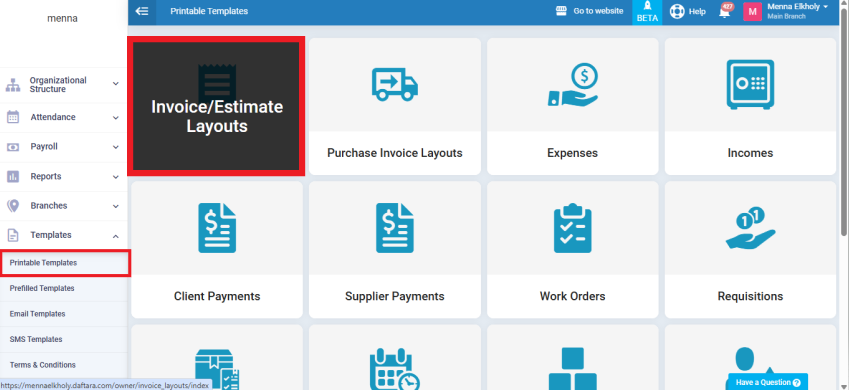The width and height of the screenshot is (849, 390).
Task: Click the Printable Templates header title
Action: tap(209, 11)
